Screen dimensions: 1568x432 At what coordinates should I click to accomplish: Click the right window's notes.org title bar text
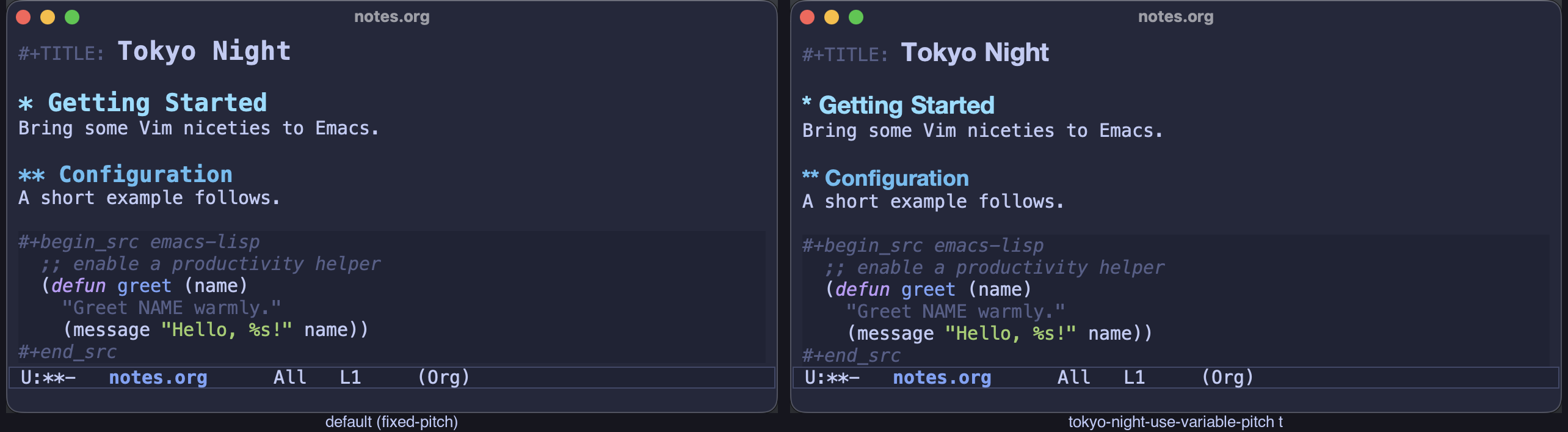1176,17
